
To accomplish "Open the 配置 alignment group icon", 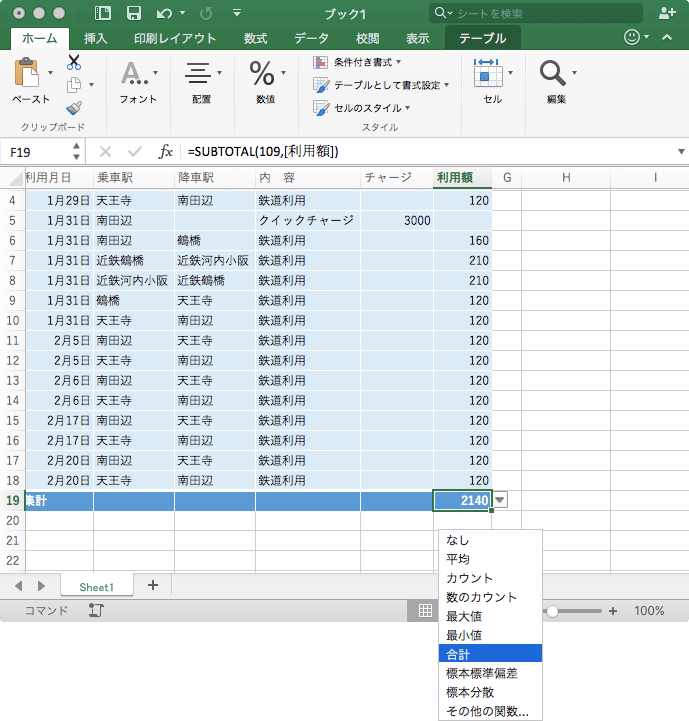I will (198, 73).
